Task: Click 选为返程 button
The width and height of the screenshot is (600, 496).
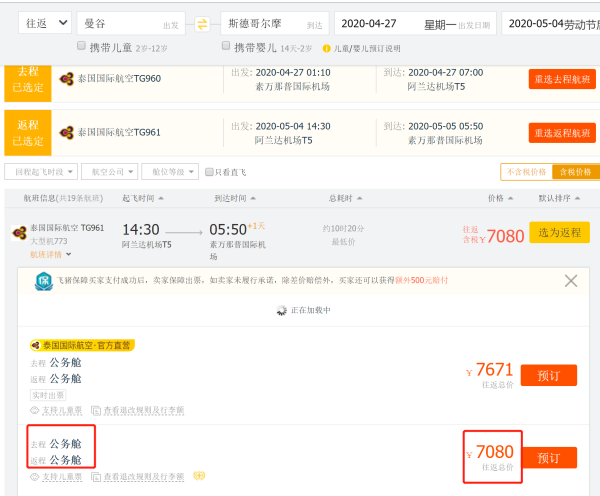Action: tap(559, 232)
